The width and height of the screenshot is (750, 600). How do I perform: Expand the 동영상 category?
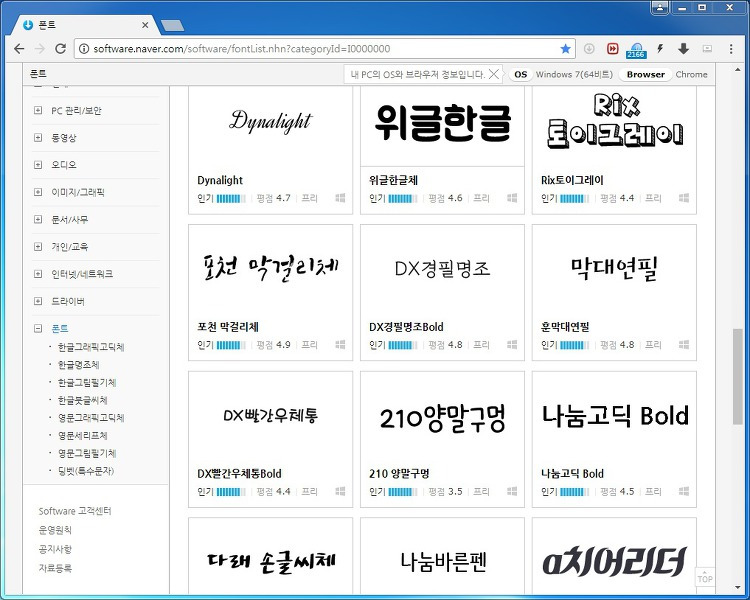pyautogui.click(x=38, y=138)
